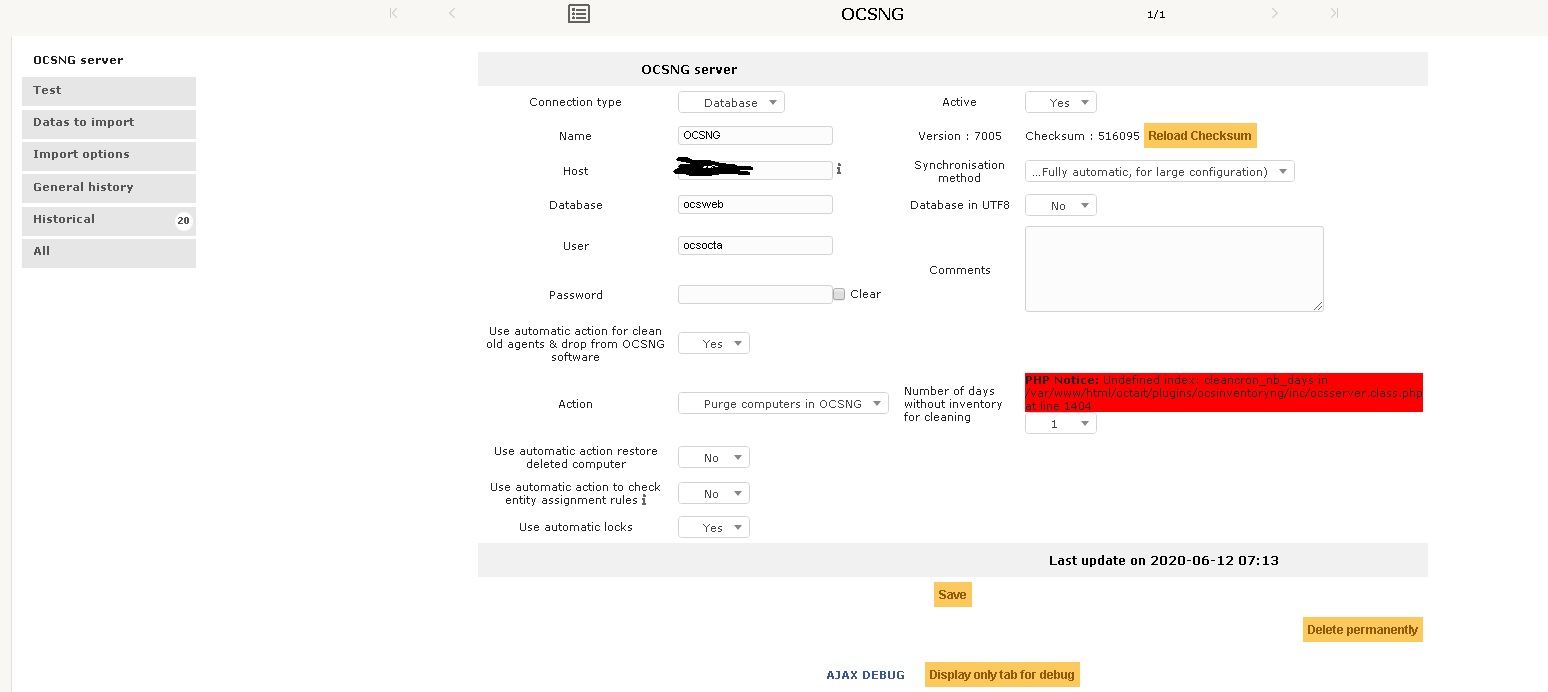The image size is (1548, 692).
Task: Switch to the Historical tab
Action: [109, 220]
